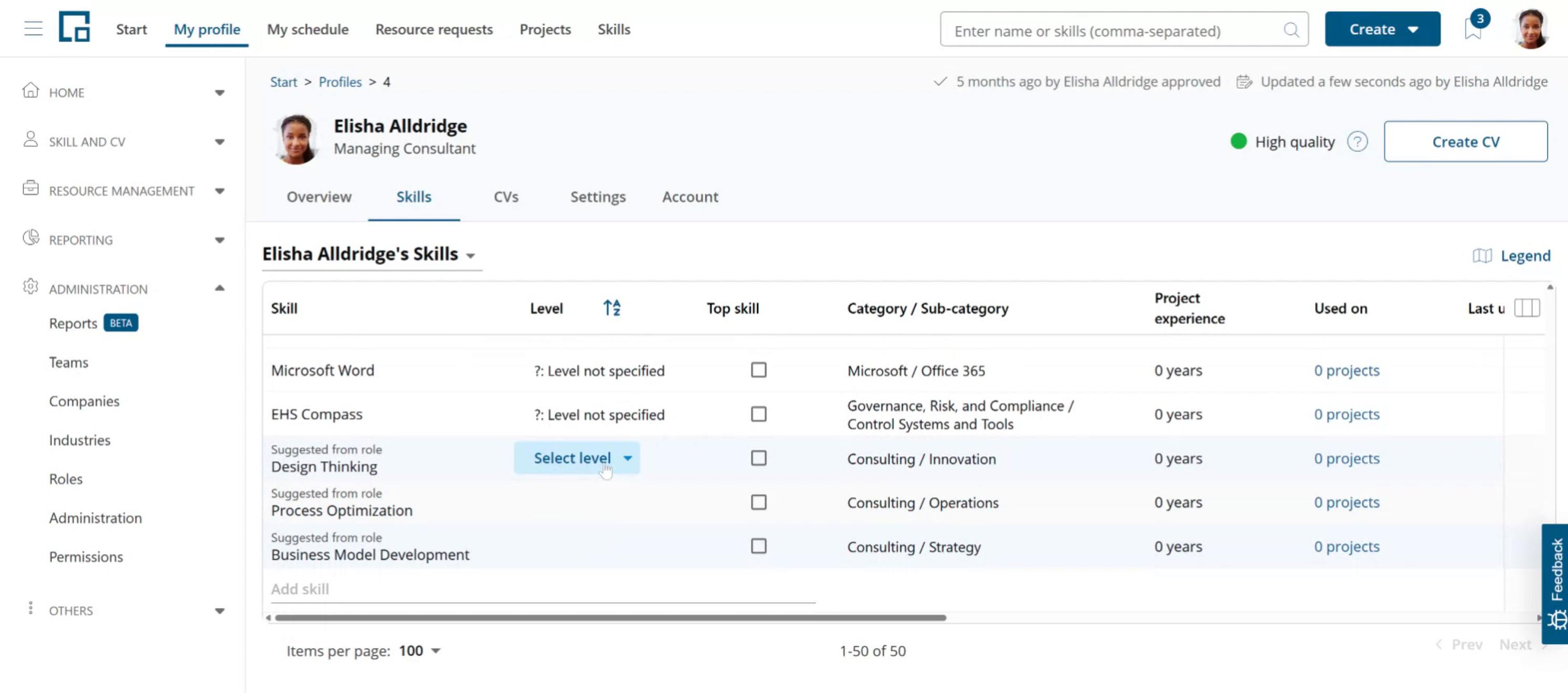
Task: Click the Legend book icon
Action: click(1481, 255)
